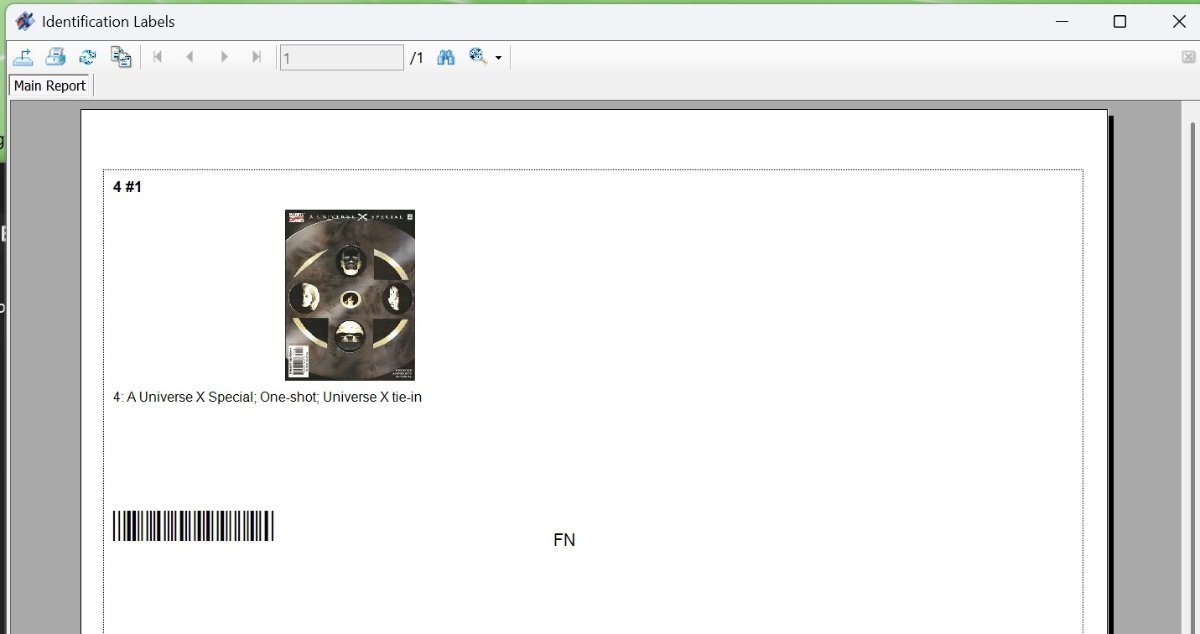The height and width of the screenshot is (634, 1200).
Task: Close the current report view tab button
Action: 1188,57
